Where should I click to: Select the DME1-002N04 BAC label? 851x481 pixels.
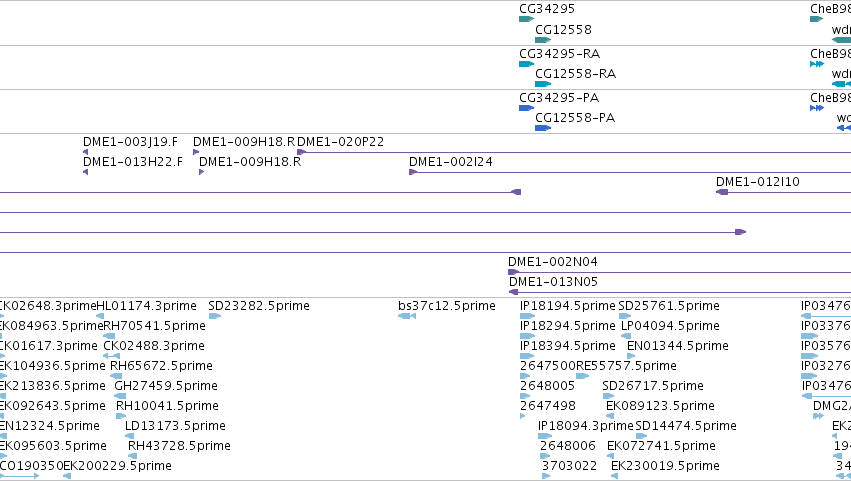click(x=552, y=262)
